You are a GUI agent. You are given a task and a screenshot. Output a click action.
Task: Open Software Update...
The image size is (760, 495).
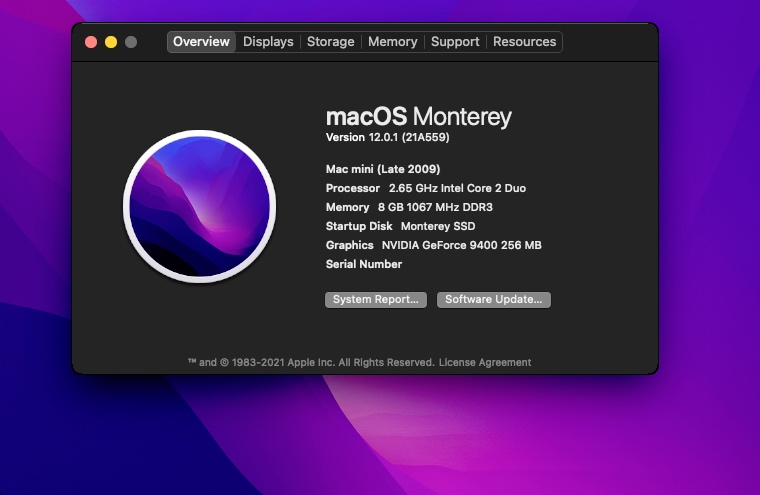493,300
